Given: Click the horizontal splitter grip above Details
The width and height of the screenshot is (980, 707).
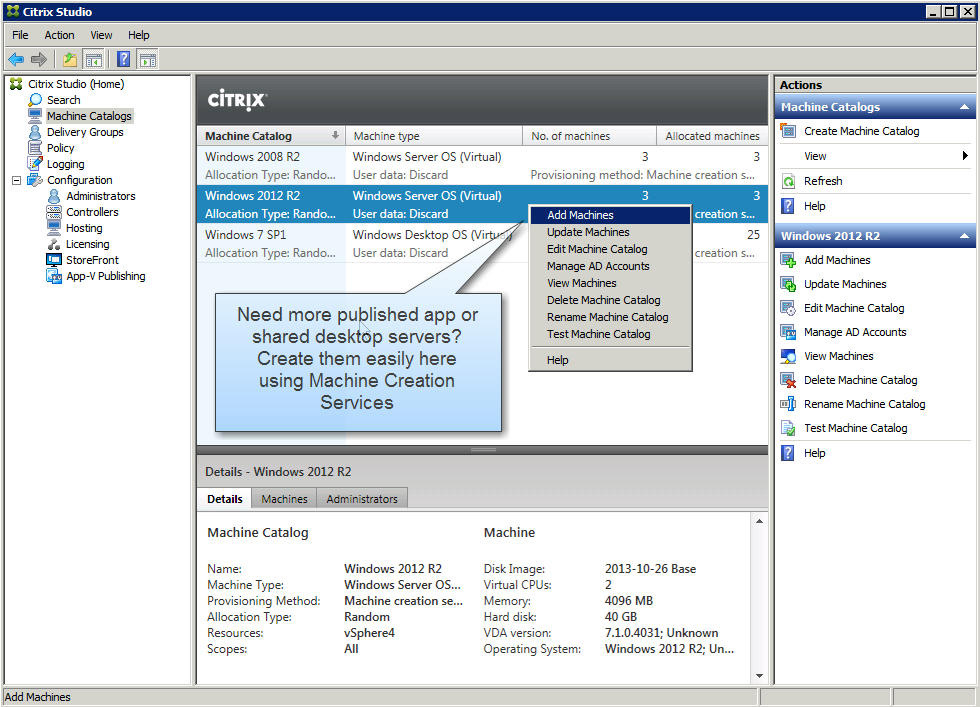Looking at the screenshot, I should [482, 449].
